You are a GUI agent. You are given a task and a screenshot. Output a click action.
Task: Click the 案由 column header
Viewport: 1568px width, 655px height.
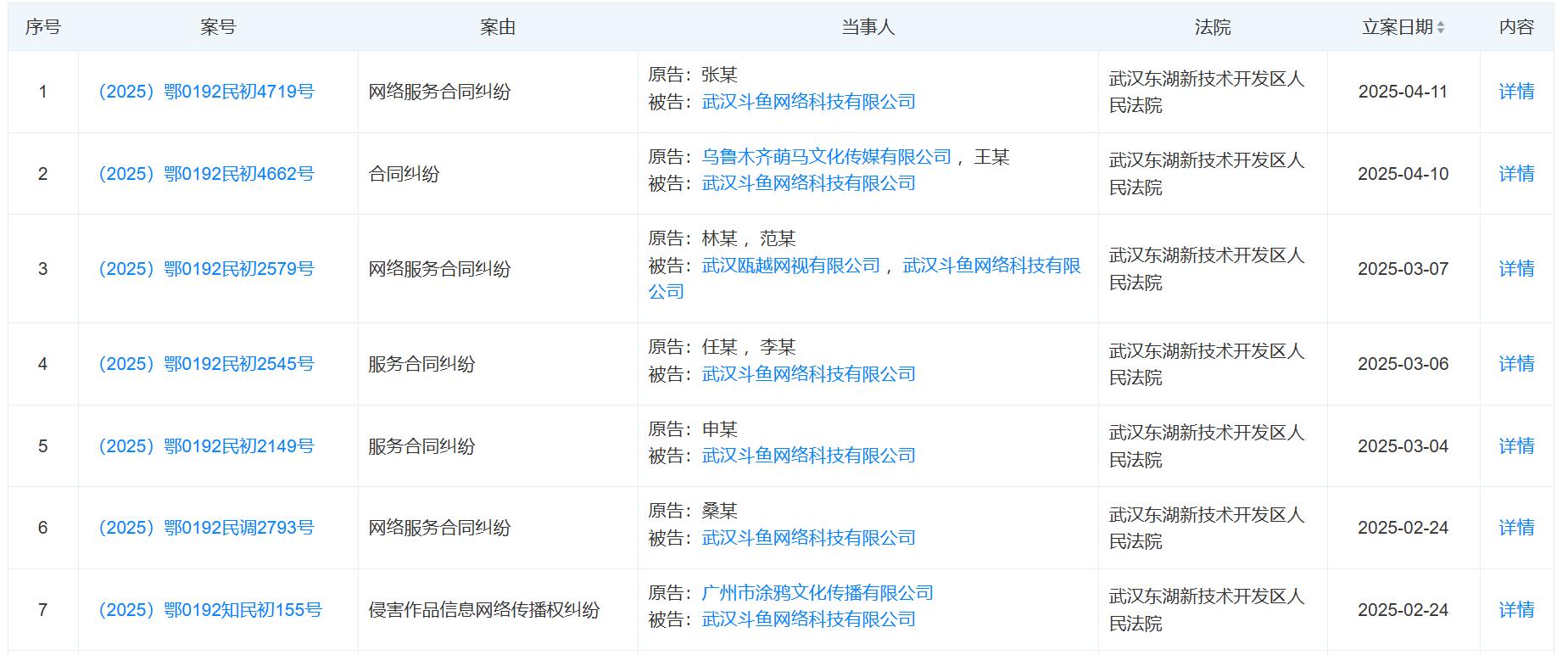(x=498, y=27)
